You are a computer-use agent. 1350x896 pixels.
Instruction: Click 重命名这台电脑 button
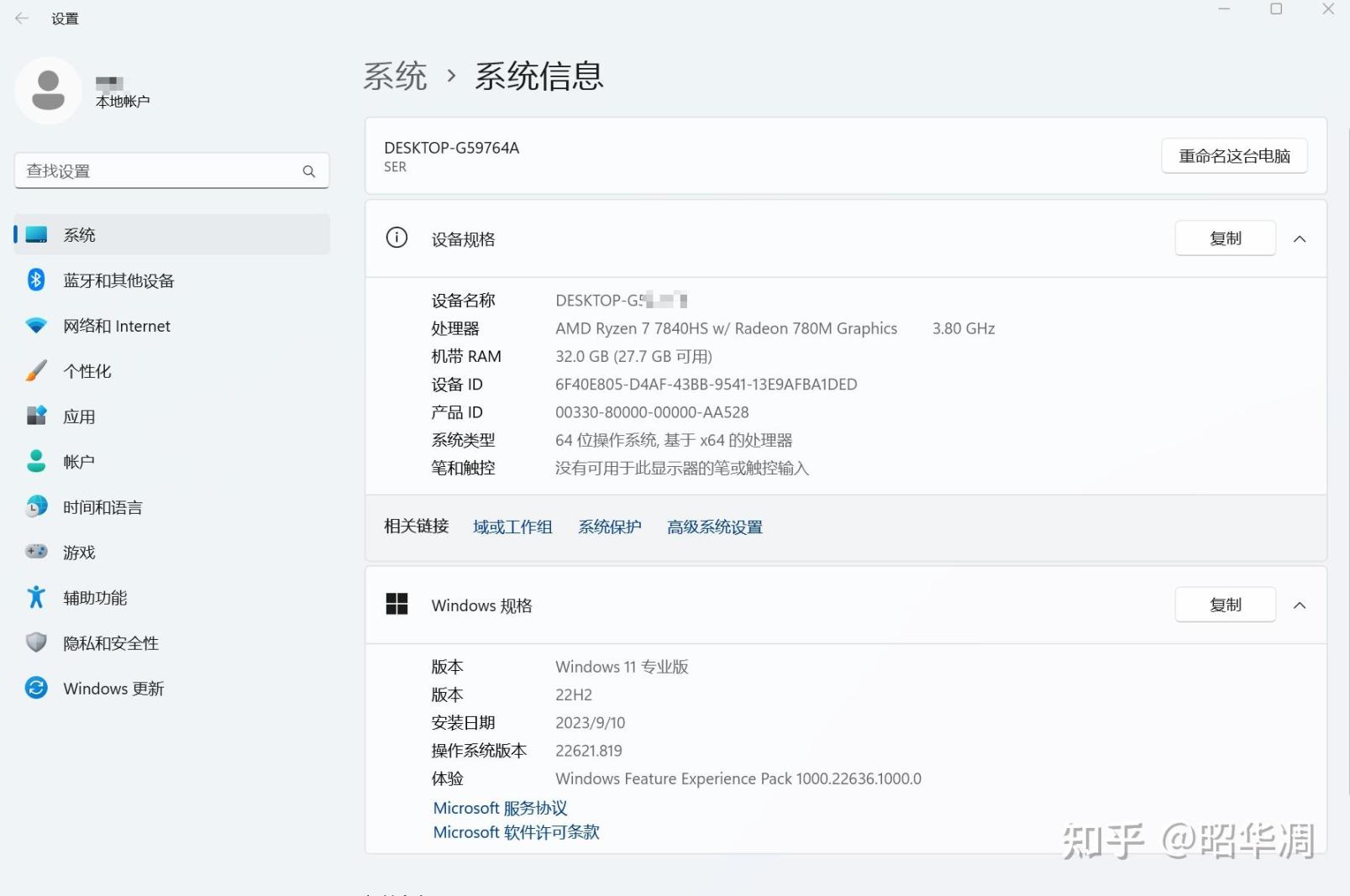[1234, 156]
